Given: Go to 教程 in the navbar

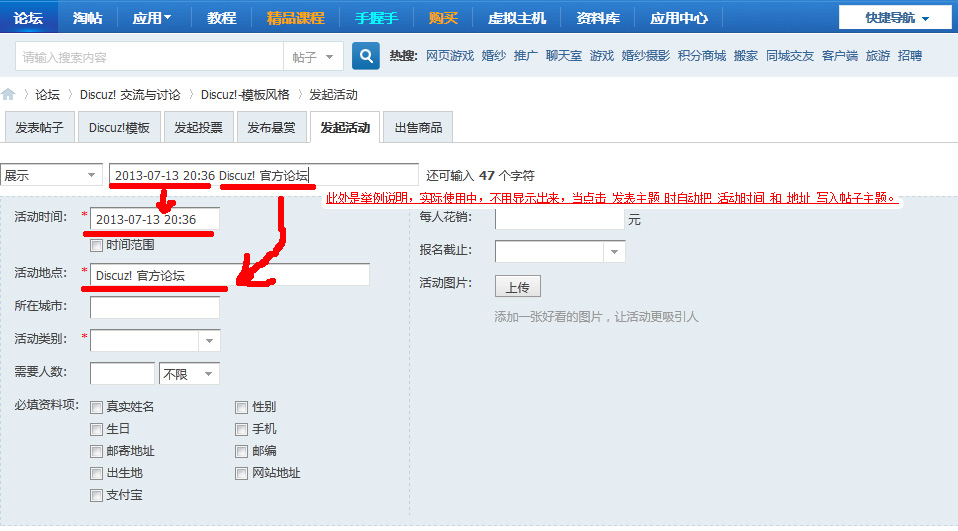Looking at the screenshot, I should click(221, 18).
